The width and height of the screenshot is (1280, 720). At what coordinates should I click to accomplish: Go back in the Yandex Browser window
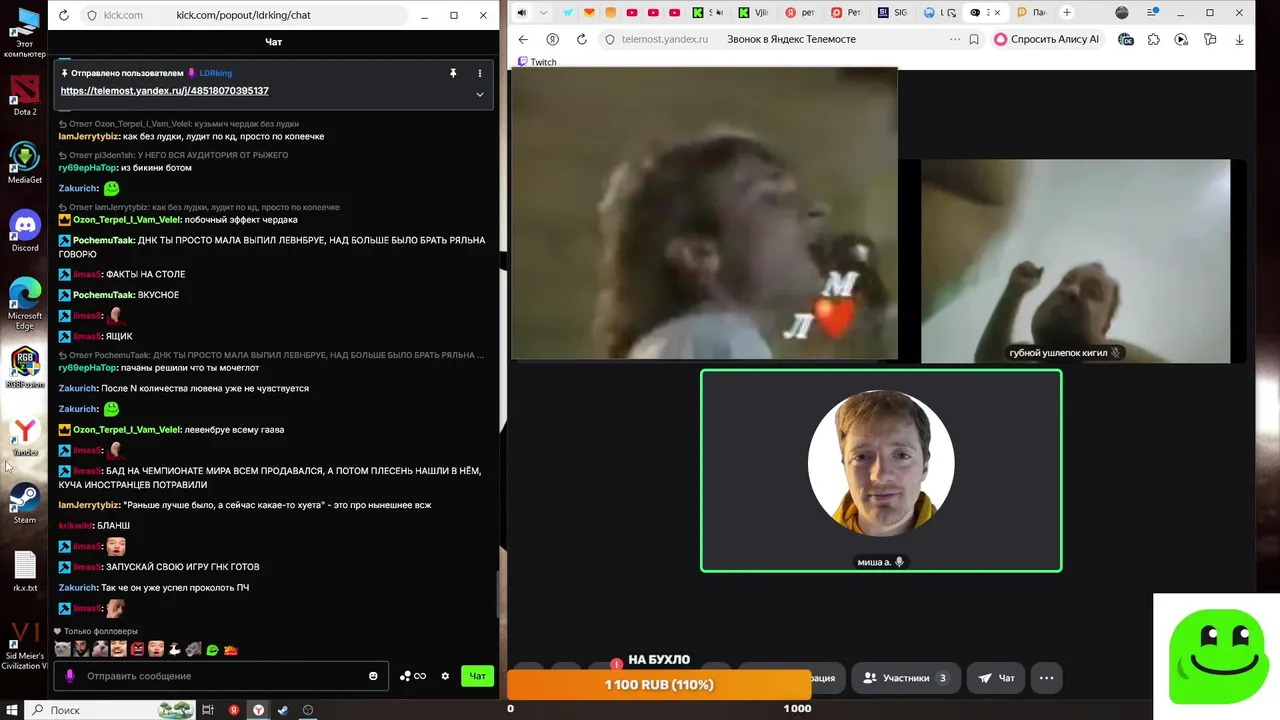click(523, 39)
